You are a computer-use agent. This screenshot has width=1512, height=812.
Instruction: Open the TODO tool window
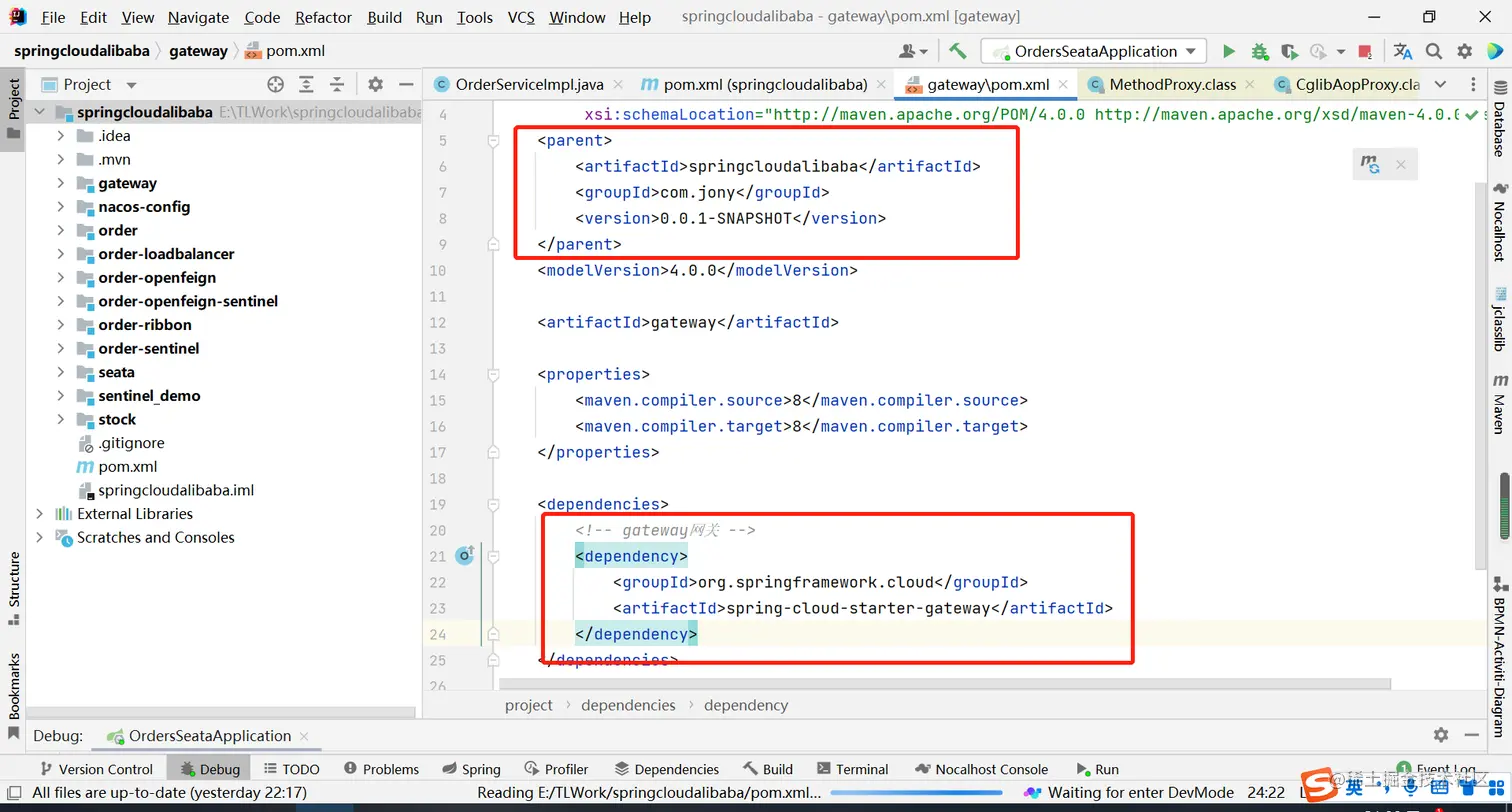292,769
